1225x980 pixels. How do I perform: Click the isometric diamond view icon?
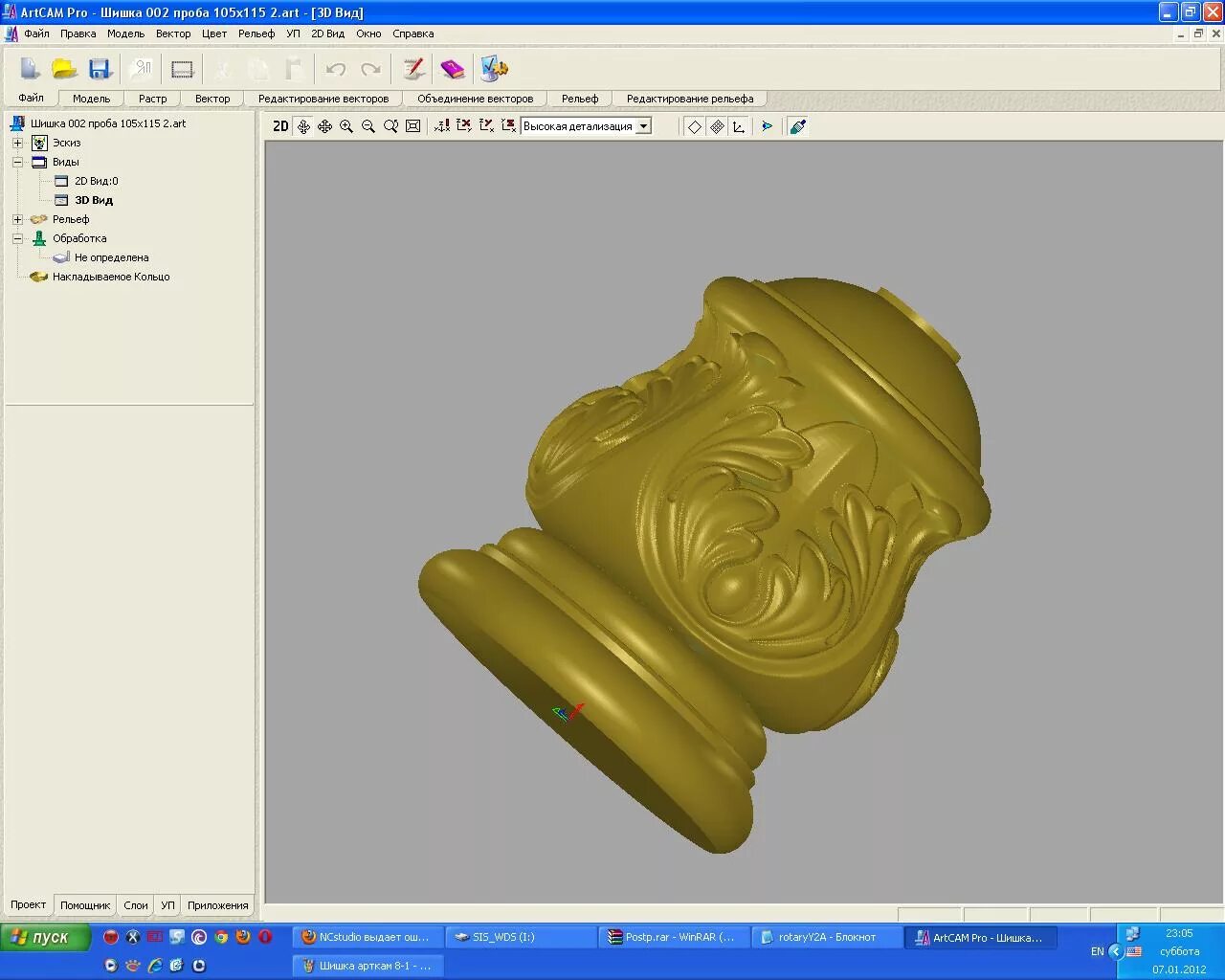[695, 126]
